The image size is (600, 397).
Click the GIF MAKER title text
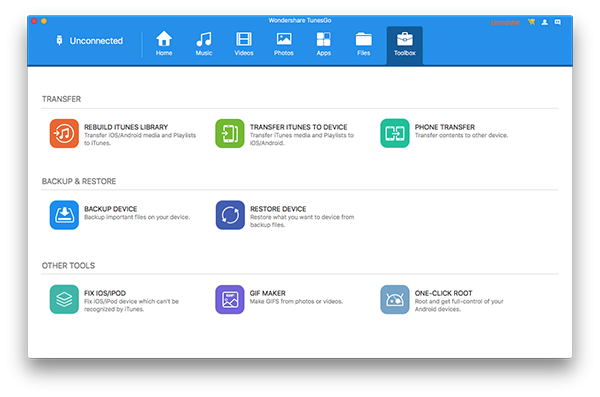click(x=267, y=293)
